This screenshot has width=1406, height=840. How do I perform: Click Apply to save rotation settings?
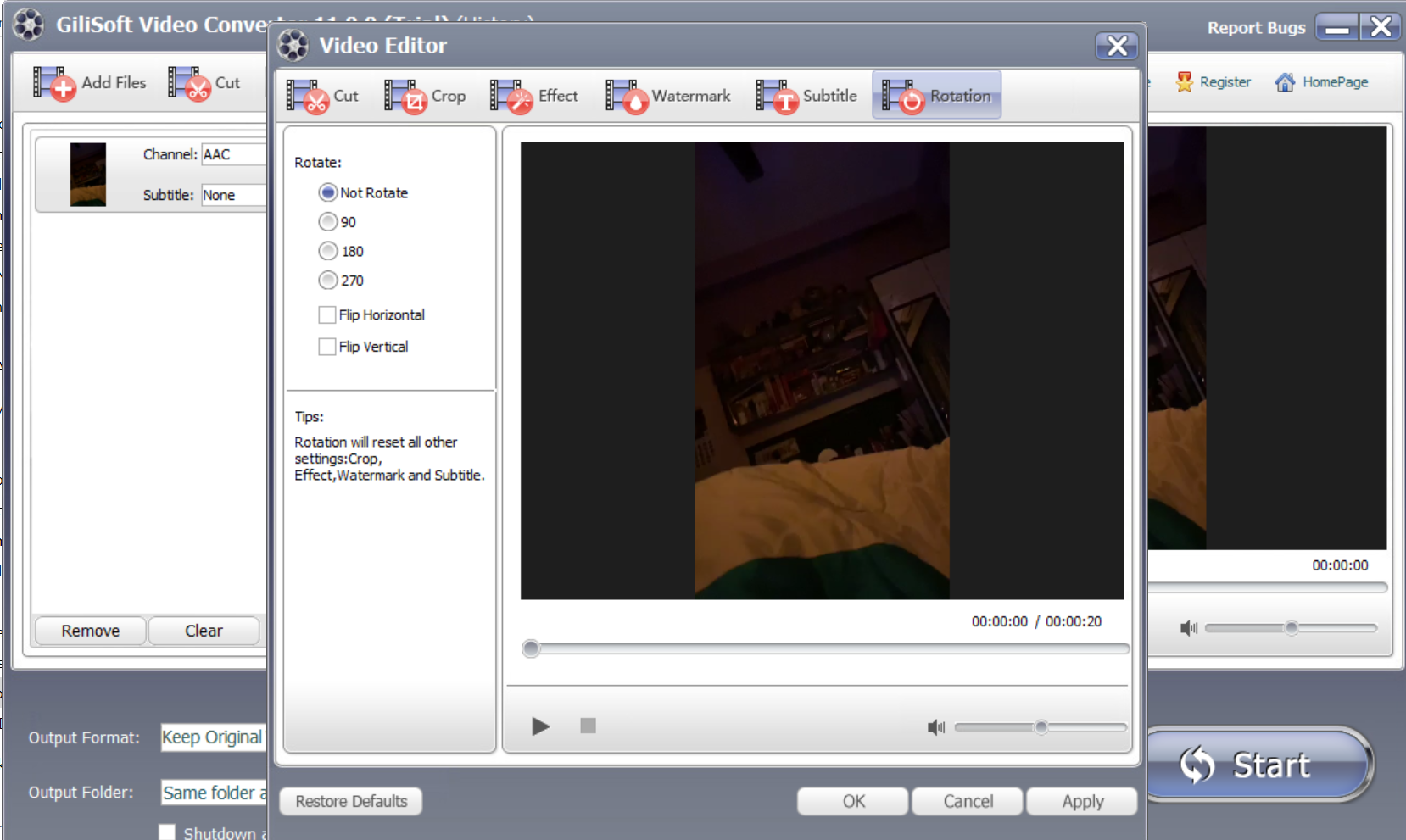pyautogui.click(x=1082, y=801)
